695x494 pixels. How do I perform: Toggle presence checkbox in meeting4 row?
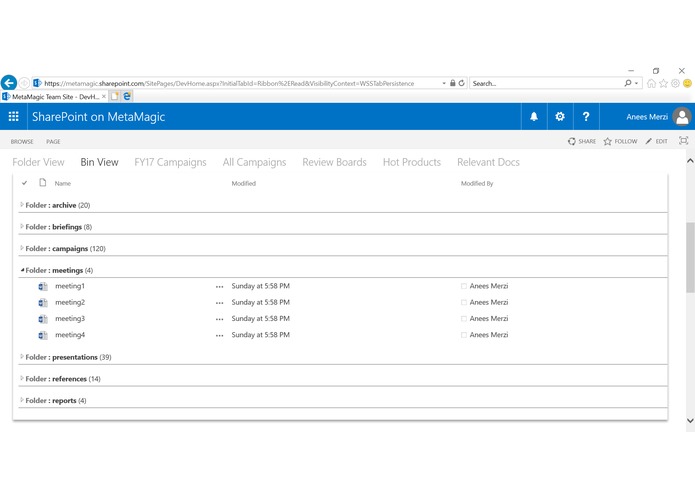tap(464, 335)
